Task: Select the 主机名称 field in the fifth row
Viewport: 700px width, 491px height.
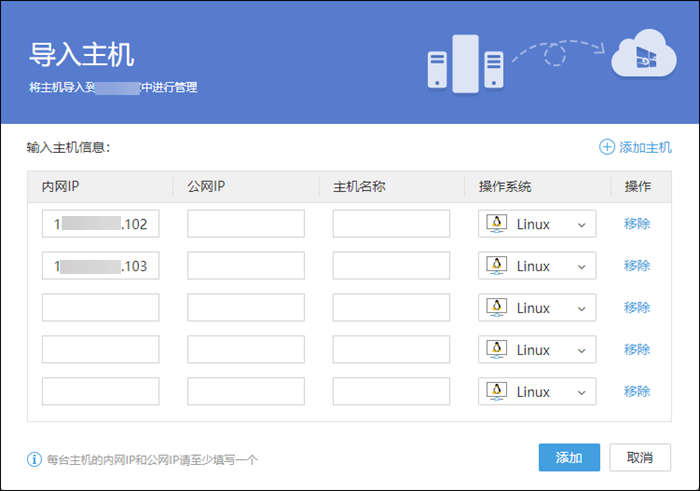Action: (391, 392)
